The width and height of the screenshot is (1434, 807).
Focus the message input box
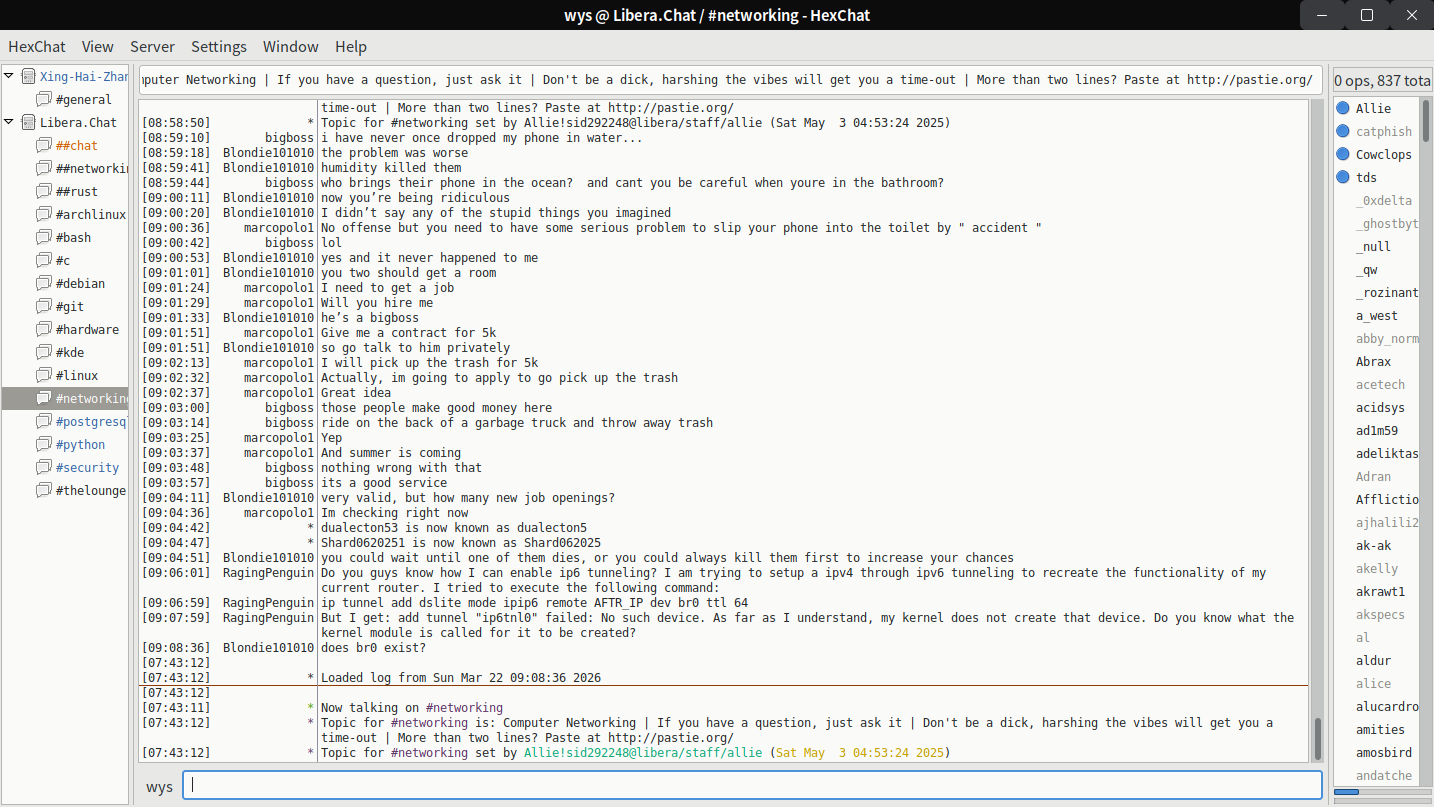752,786
